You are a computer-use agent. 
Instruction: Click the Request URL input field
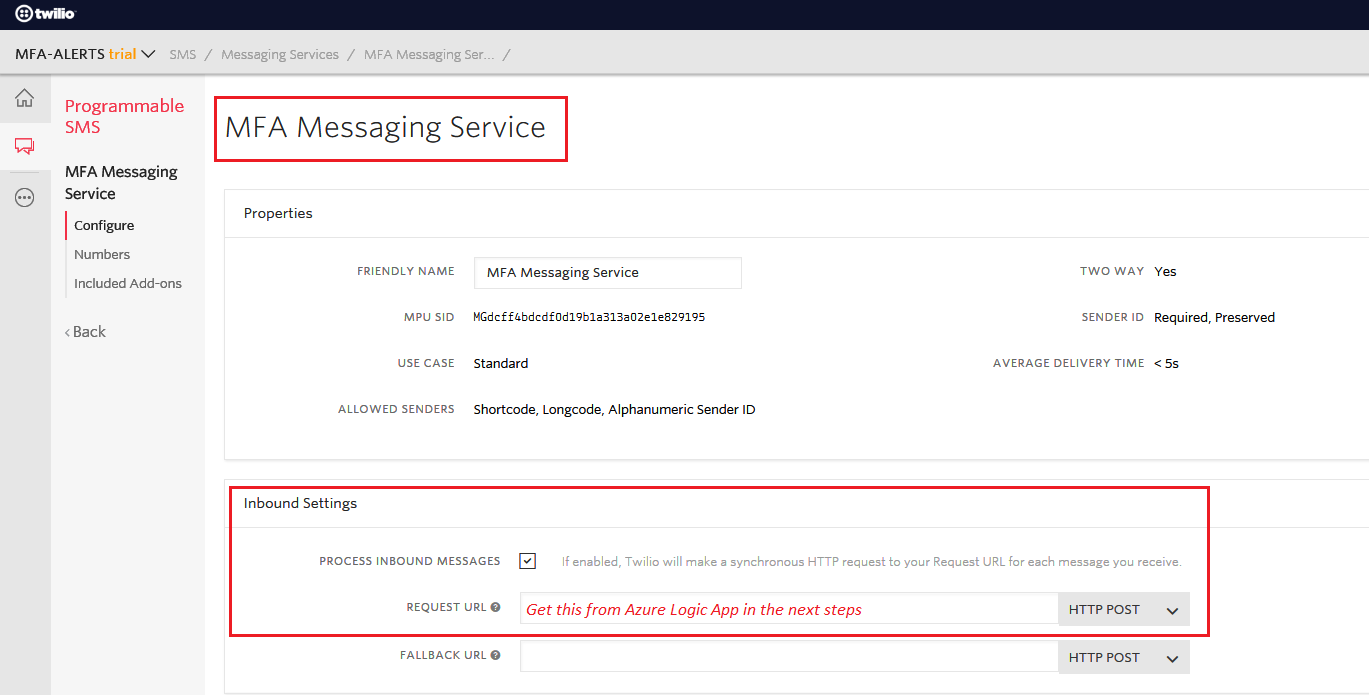pyautogui.click(x=789, y=609)
